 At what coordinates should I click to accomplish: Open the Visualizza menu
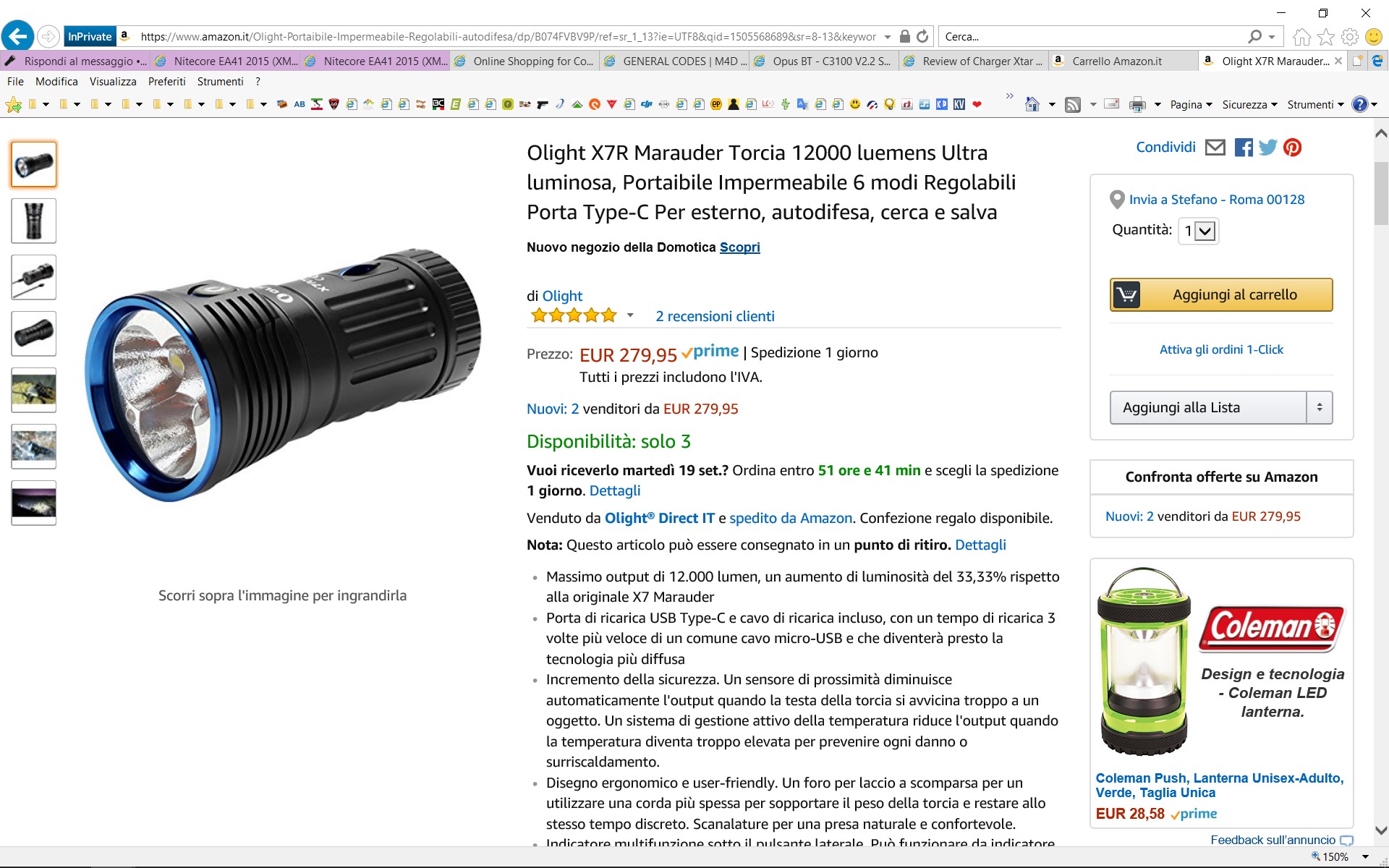point(113,82)
